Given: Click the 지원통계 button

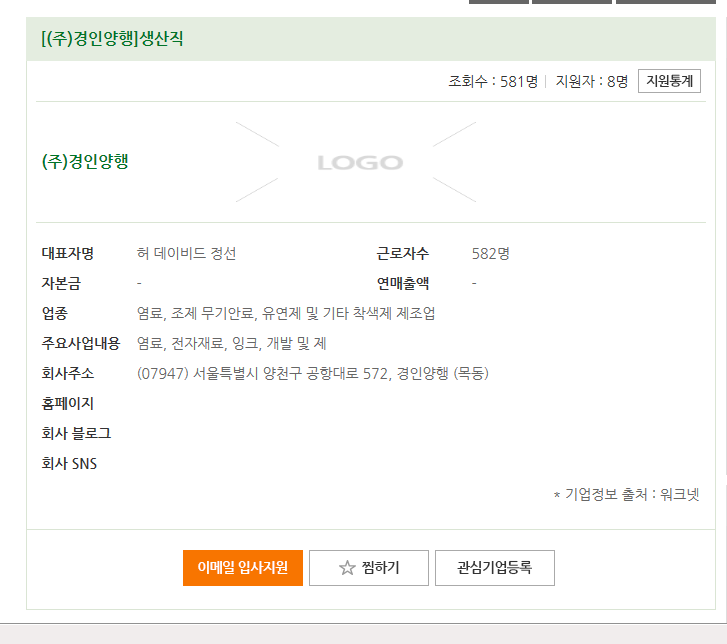Looking at the screenshot, I should (669, 81).
